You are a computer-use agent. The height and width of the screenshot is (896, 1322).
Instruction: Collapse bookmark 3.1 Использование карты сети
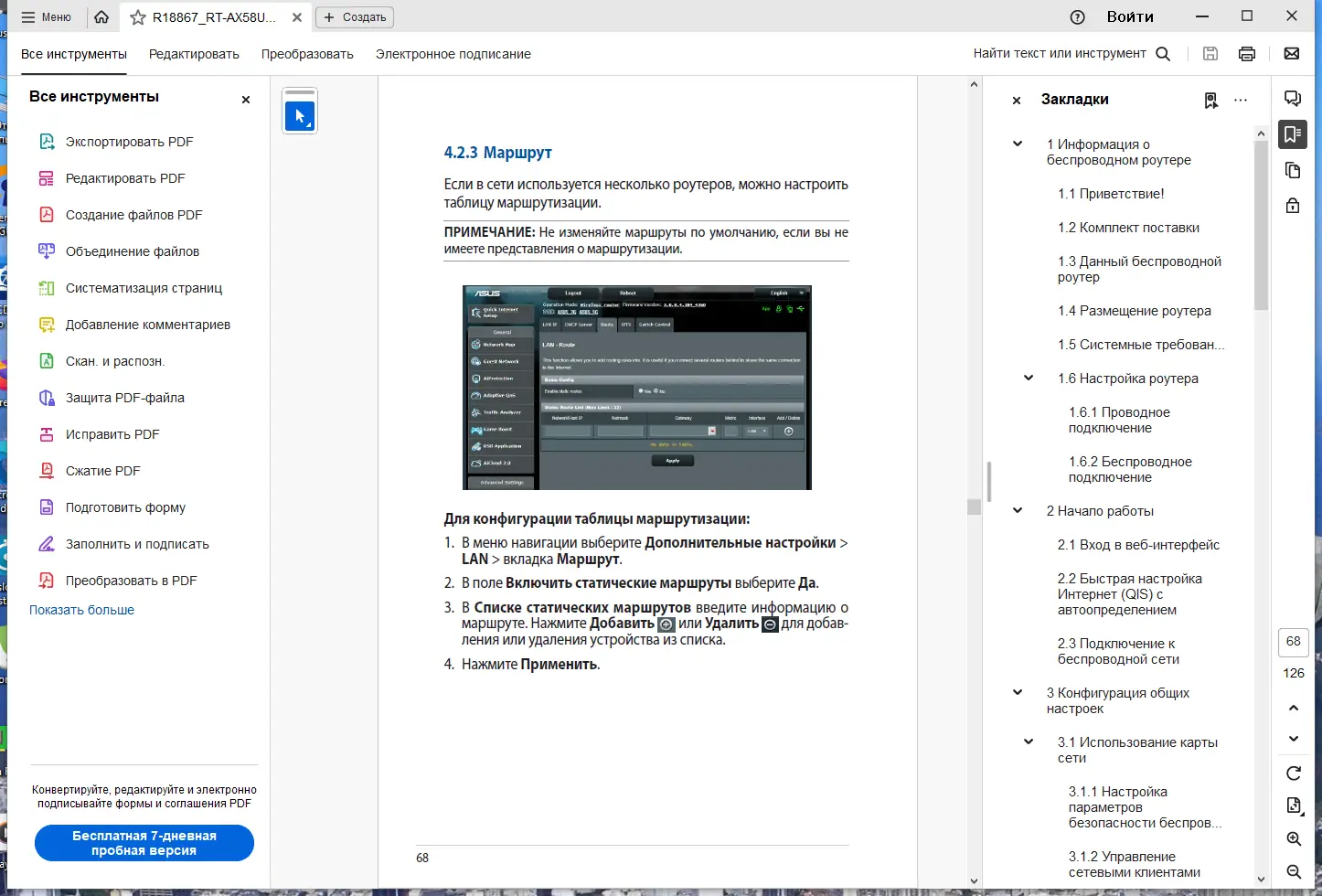point(1029,742)
